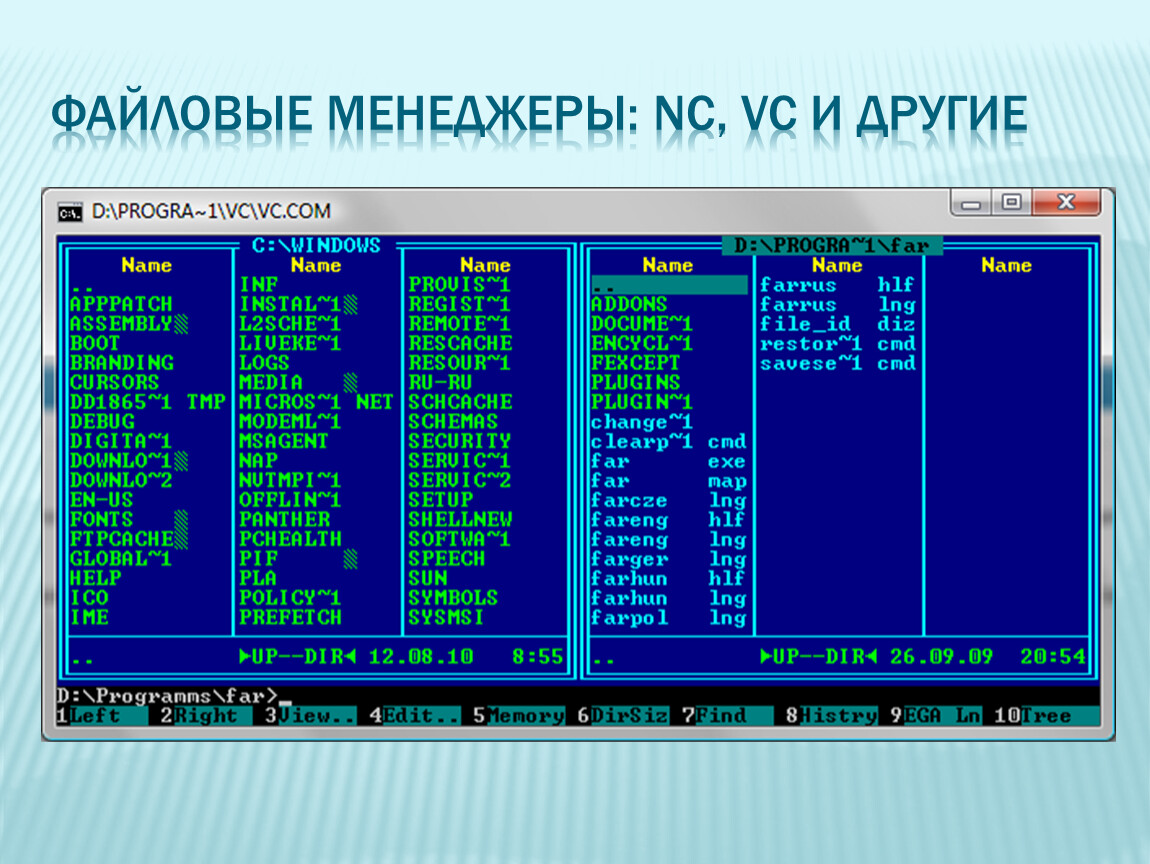Screen dimensions: 1150x864
Task: Select the FONTS folder
Action: tap(101, 520)
